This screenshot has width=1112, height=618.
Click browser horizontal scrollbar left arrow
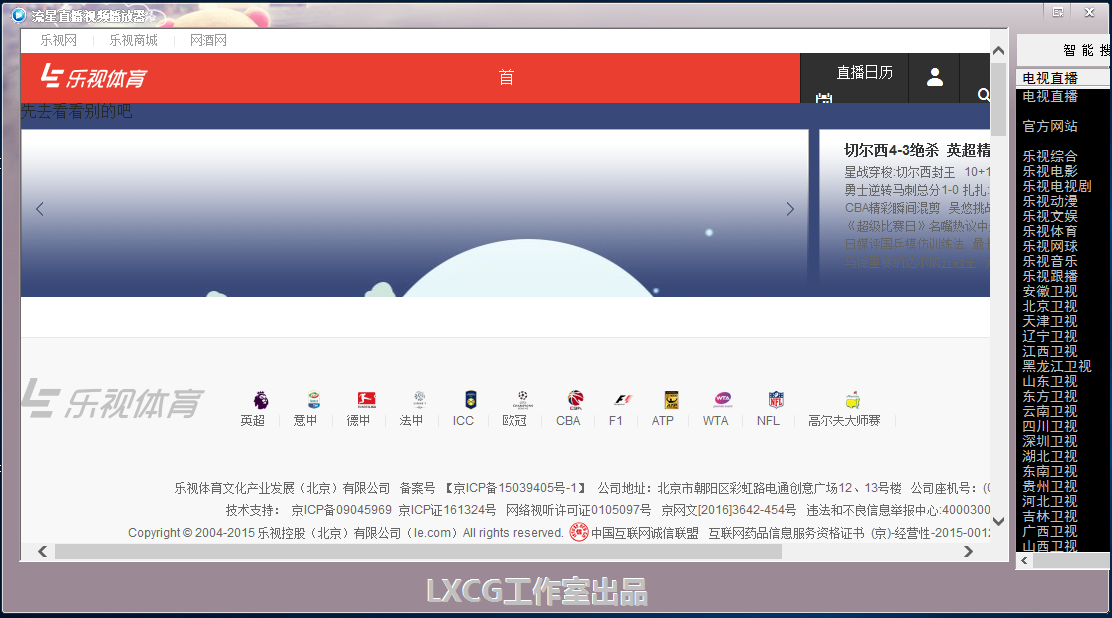[x=43, y=551]
